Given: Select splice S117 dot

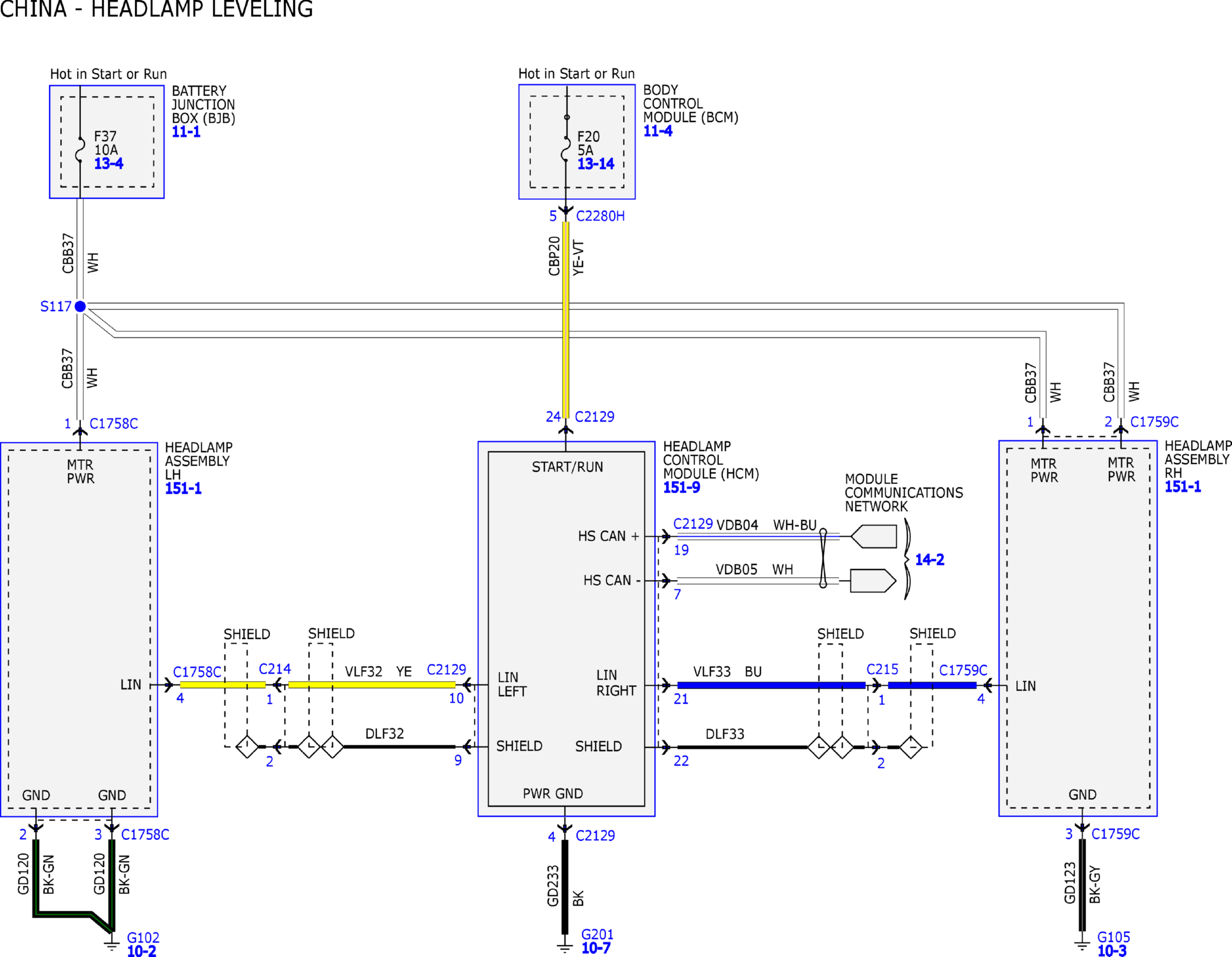Looking at the screenshot, I should (80, 306).
